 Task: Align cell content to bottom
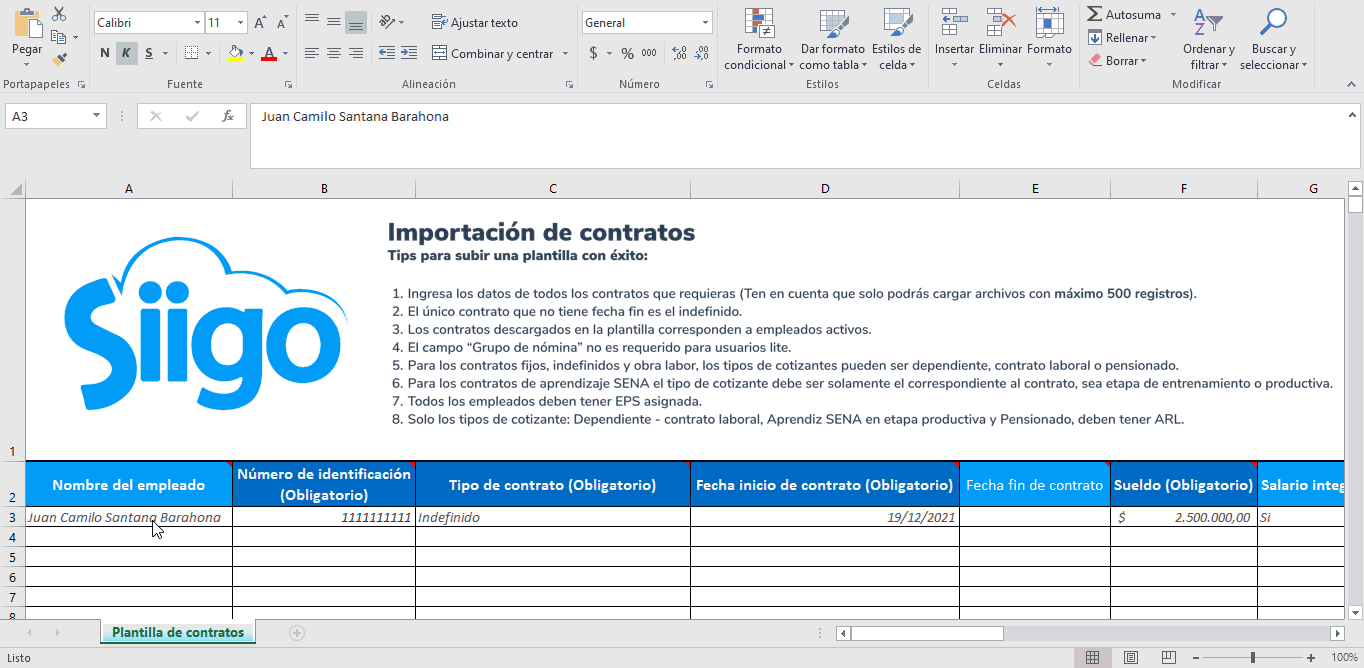(356, 22)
